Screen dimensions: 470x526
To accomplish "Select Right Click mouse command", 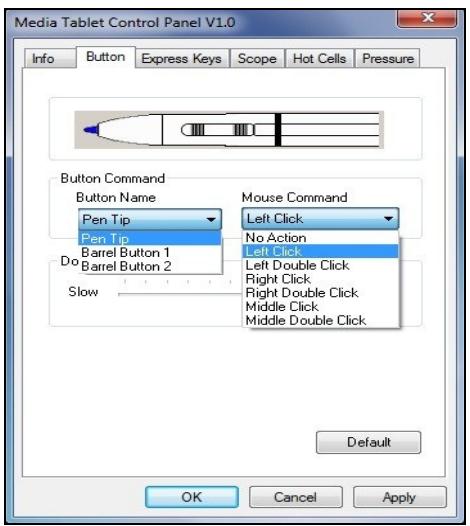I will (x=320, y=279).
